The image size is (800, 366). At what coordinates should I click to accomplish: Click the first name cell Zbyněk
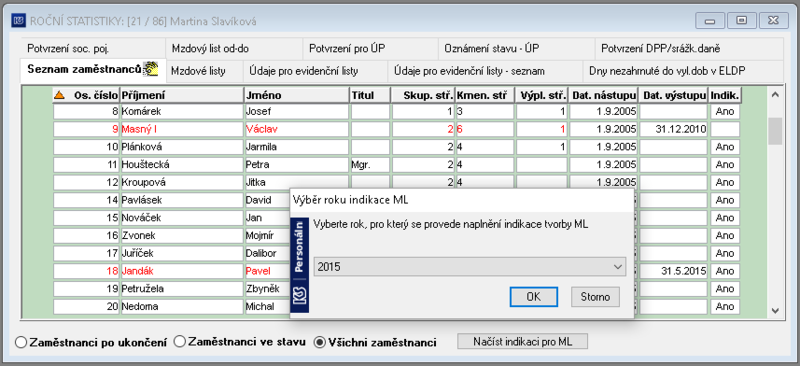click(x=267, y=289)
